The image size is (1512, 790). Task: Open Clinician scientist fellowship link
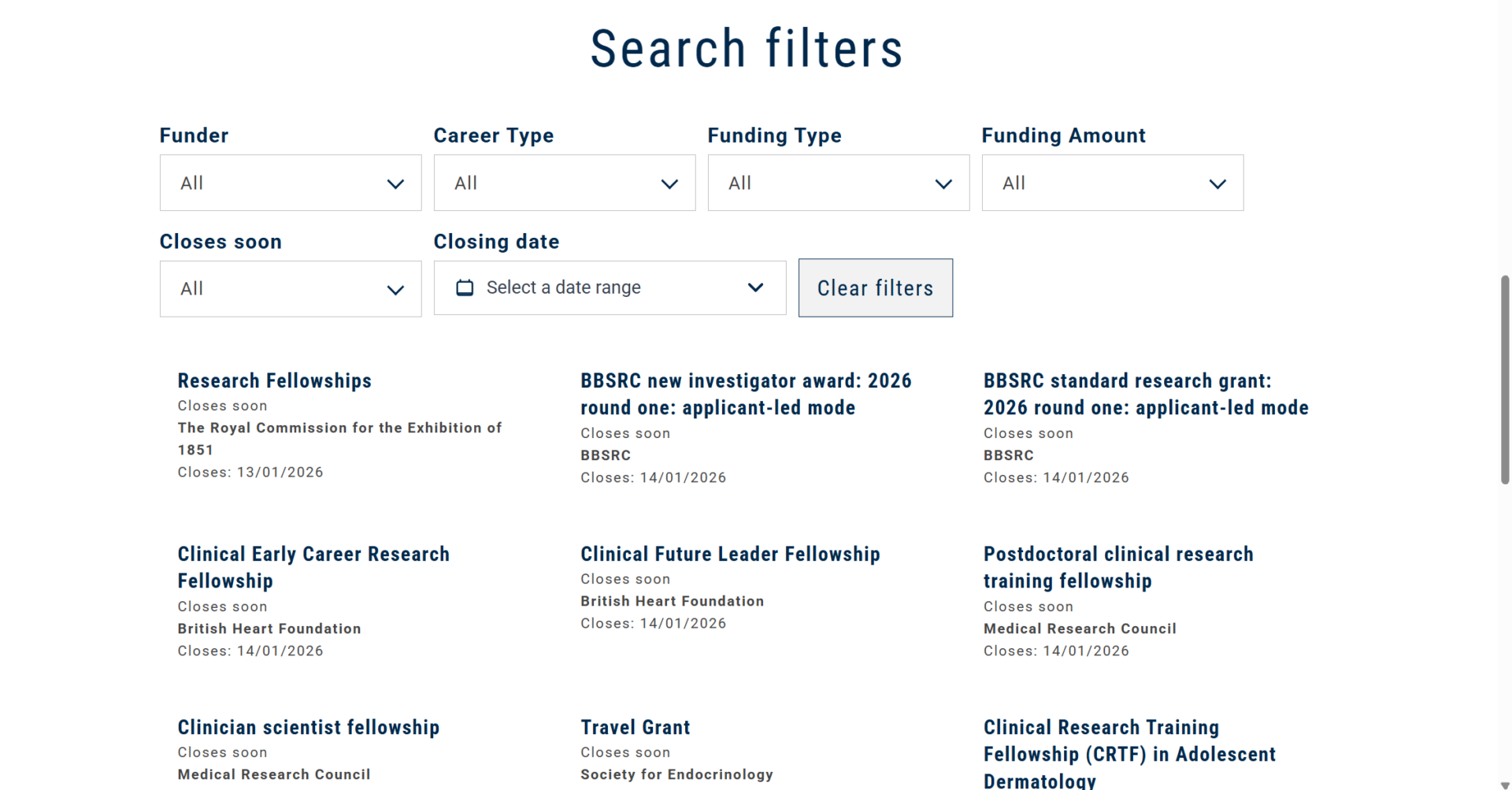point(308,728)
